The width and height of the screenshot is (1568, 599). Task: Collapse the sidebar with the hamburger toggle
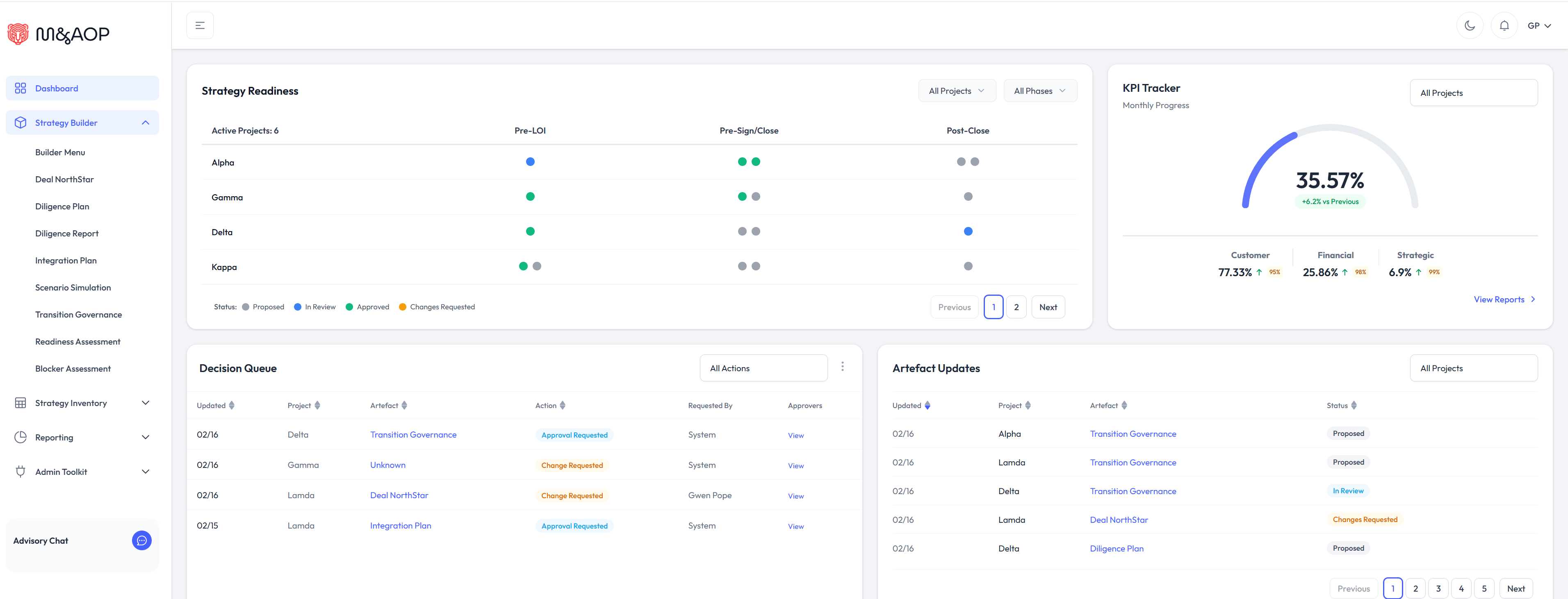(200, 25)
